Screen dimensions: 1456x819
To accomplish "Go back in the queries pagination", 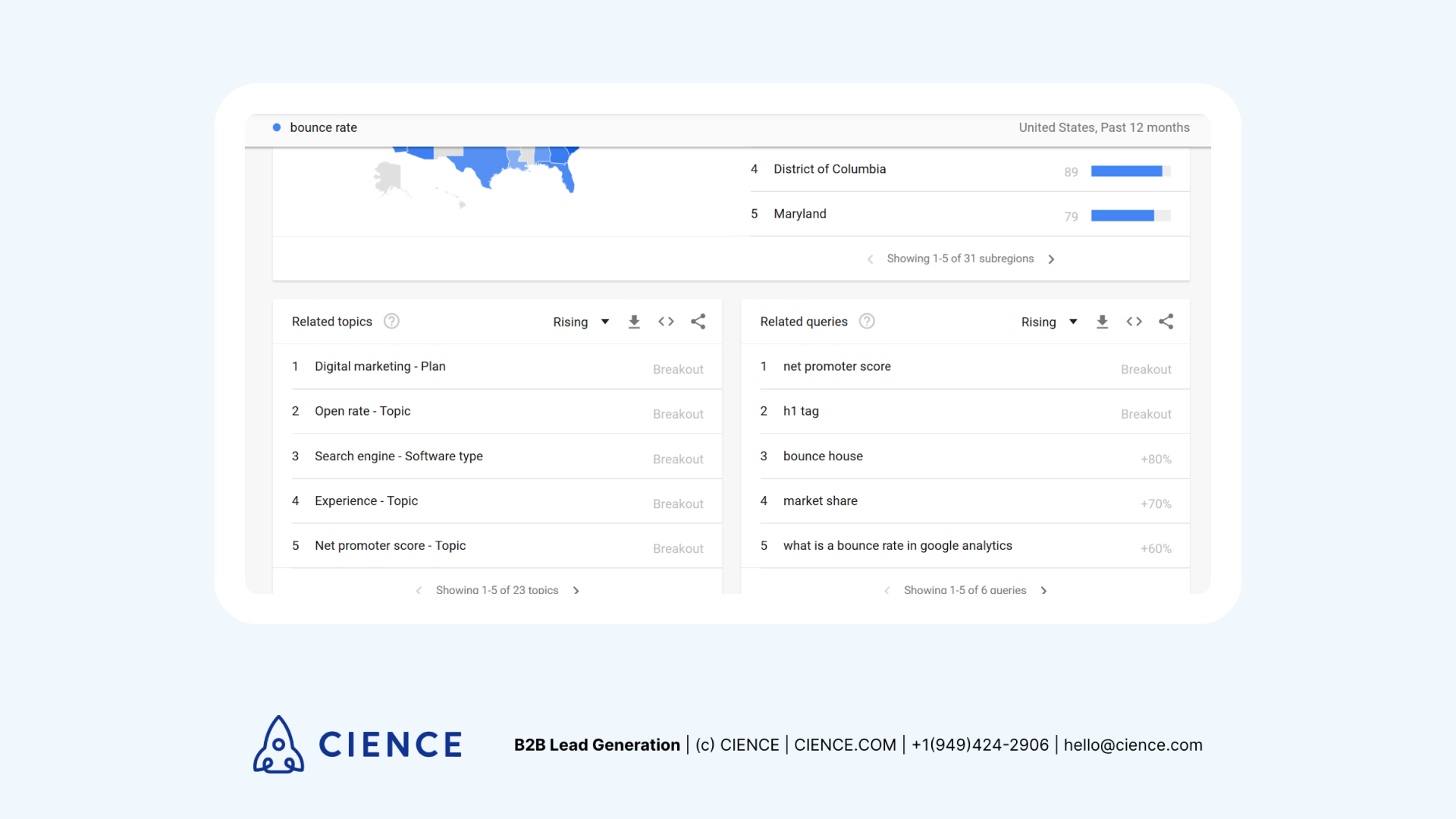I will tap(886, 590).
